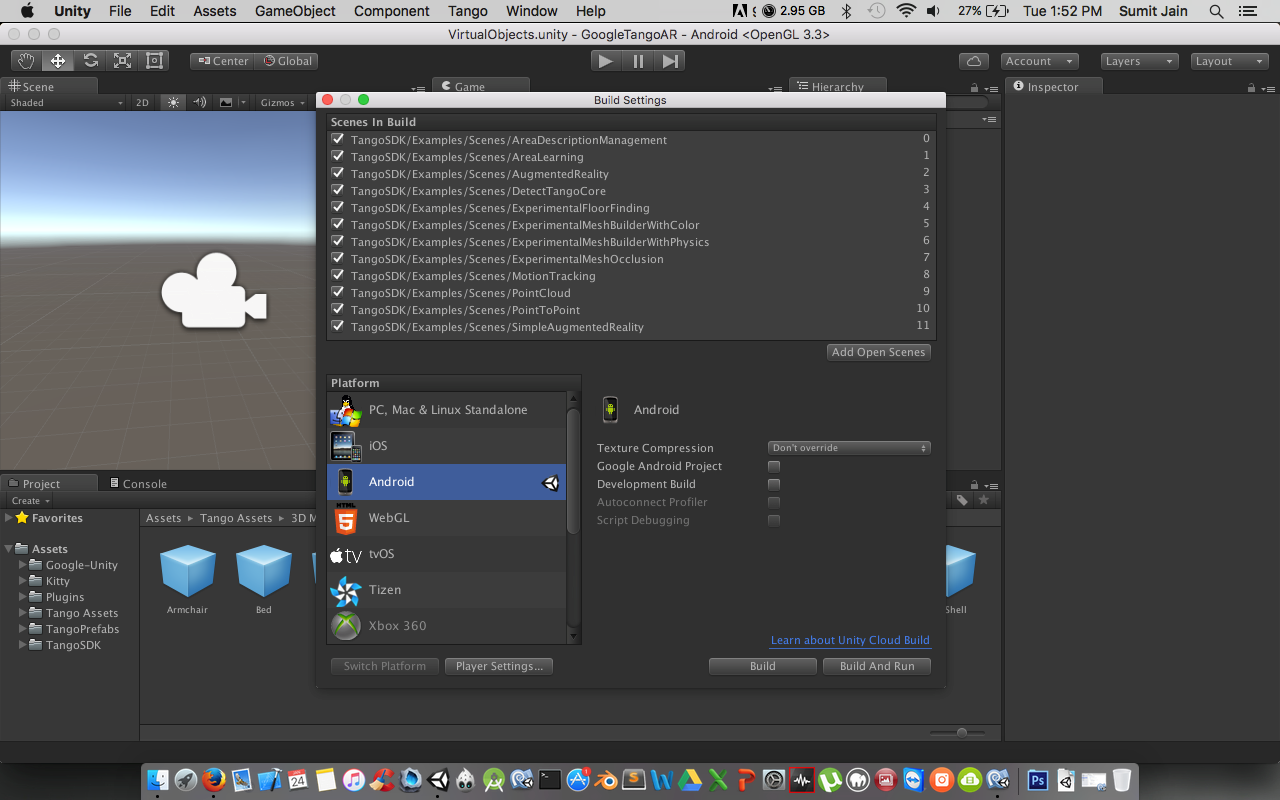Open the Learn about Unity Cloud Build link

[x=850, y=640]
